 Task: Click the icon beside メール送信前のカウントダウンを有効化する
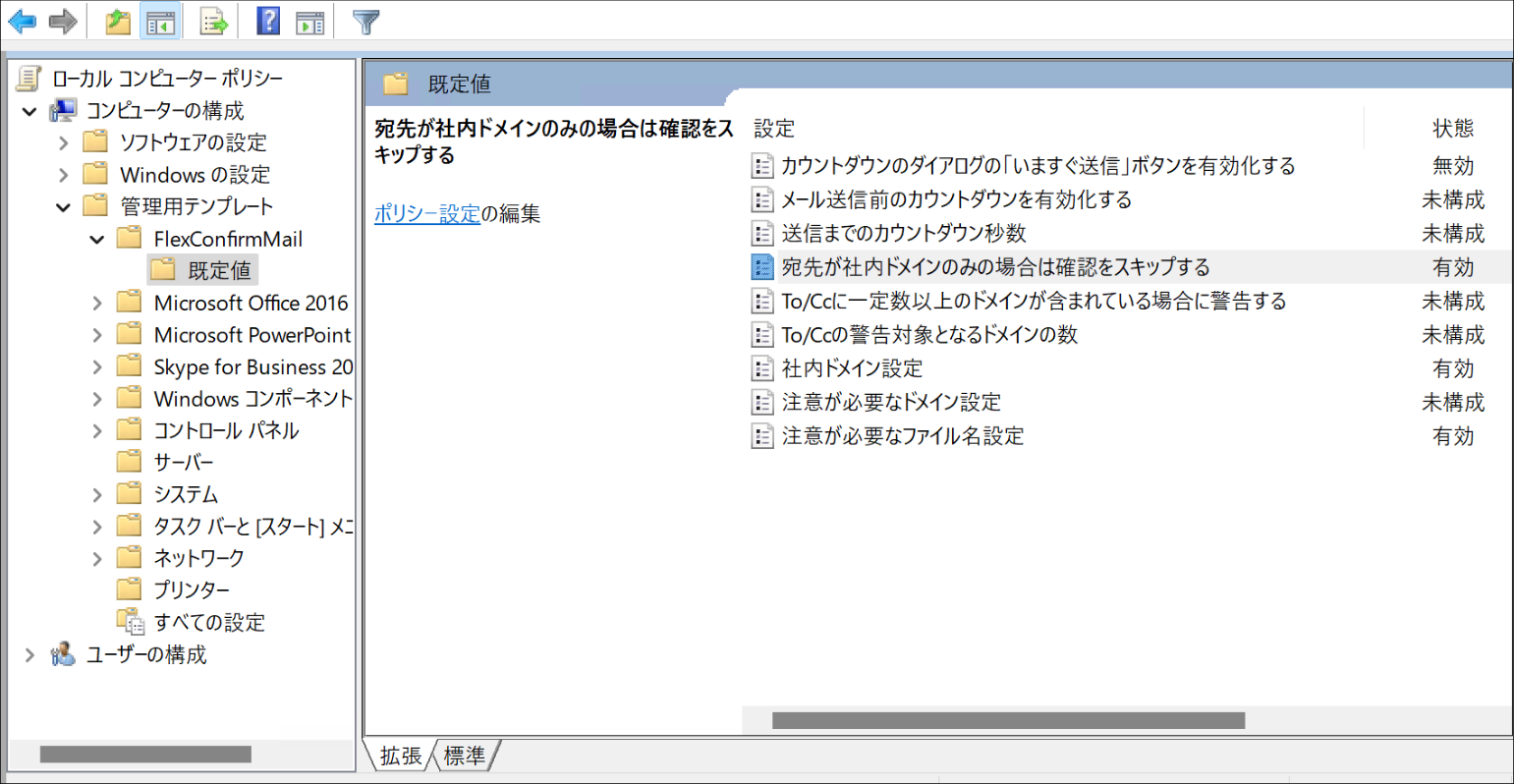762,199
